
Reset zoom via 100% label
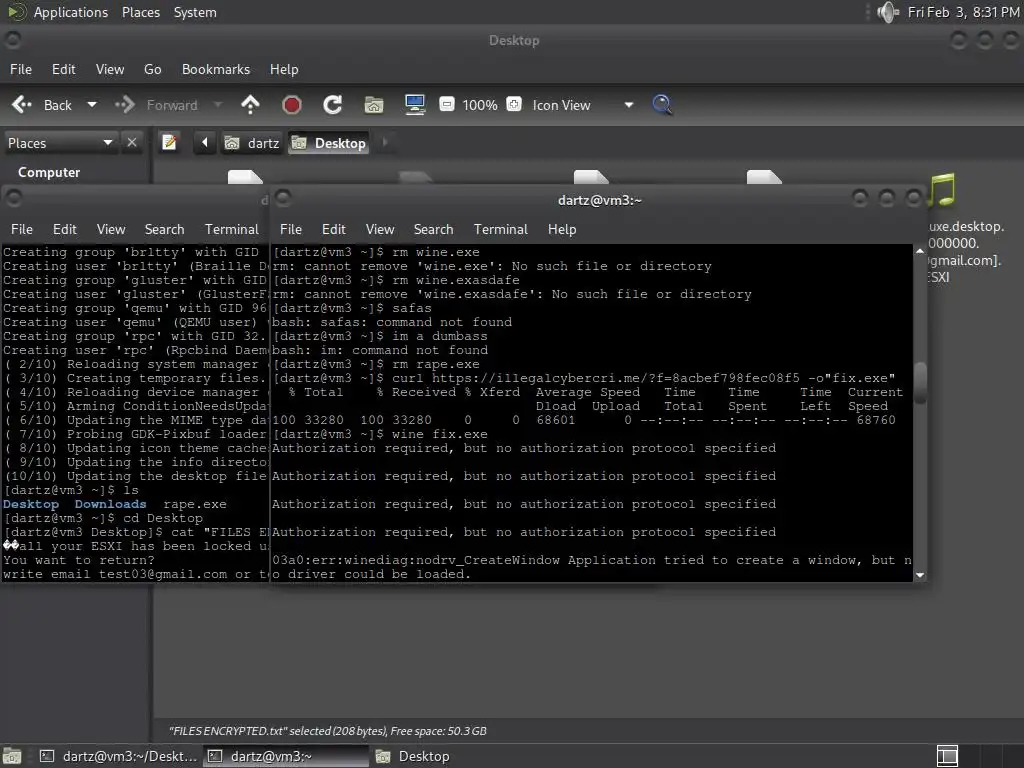pos(480,105)
